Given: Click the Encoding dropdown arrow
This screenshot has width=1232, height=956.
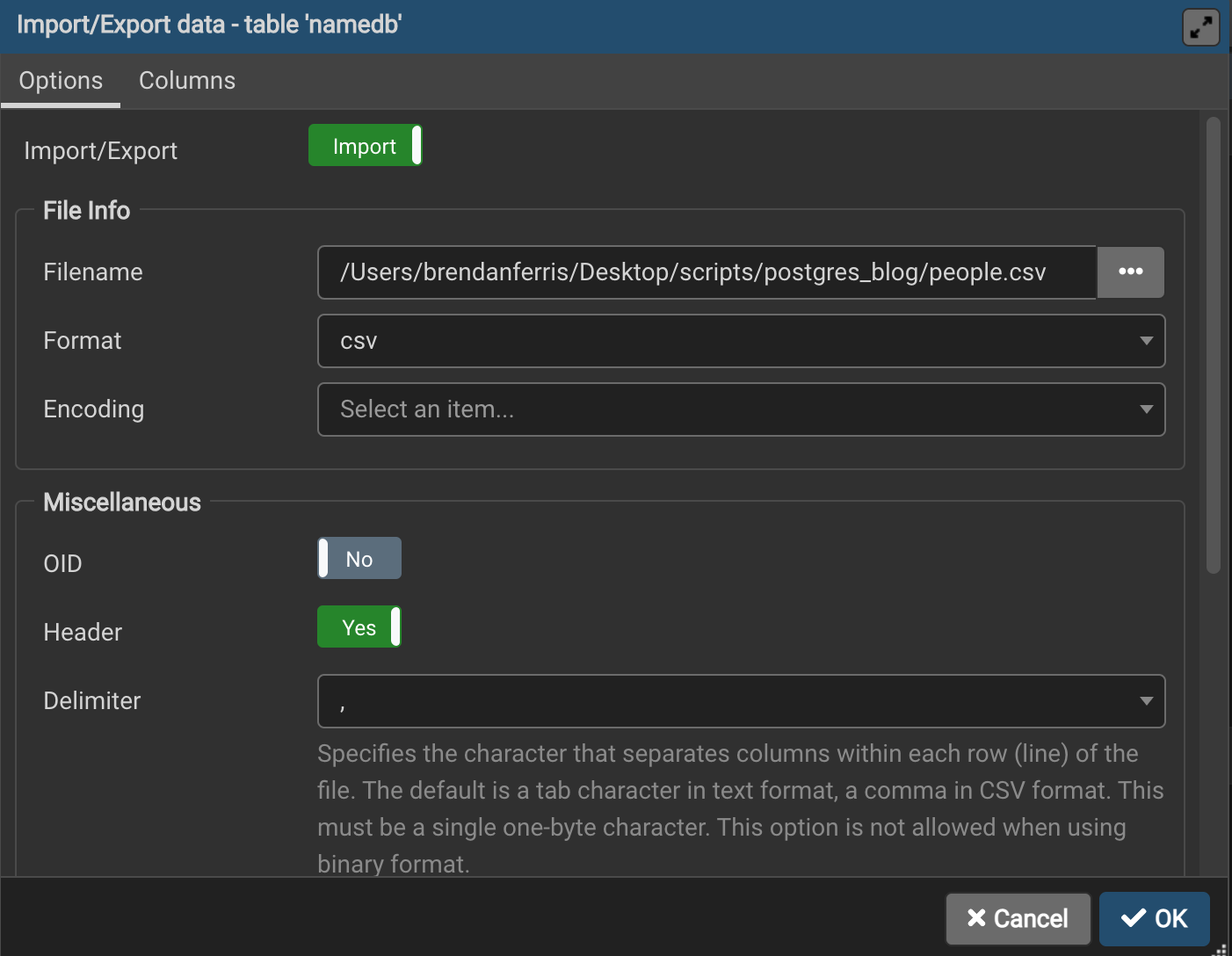Looking at the screenshot, I should pos(1146,409).
